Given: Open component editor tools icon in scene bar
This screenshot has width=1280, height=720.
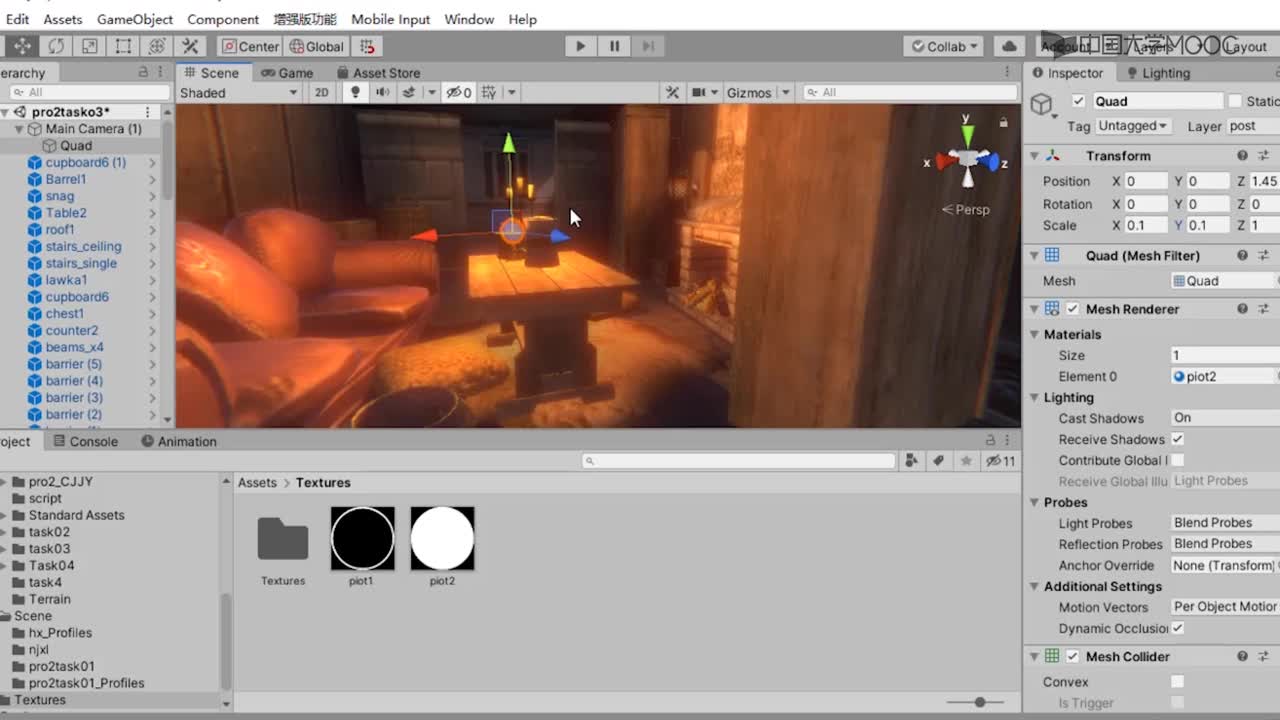Looking at the screenshot, I should point(672,92).
